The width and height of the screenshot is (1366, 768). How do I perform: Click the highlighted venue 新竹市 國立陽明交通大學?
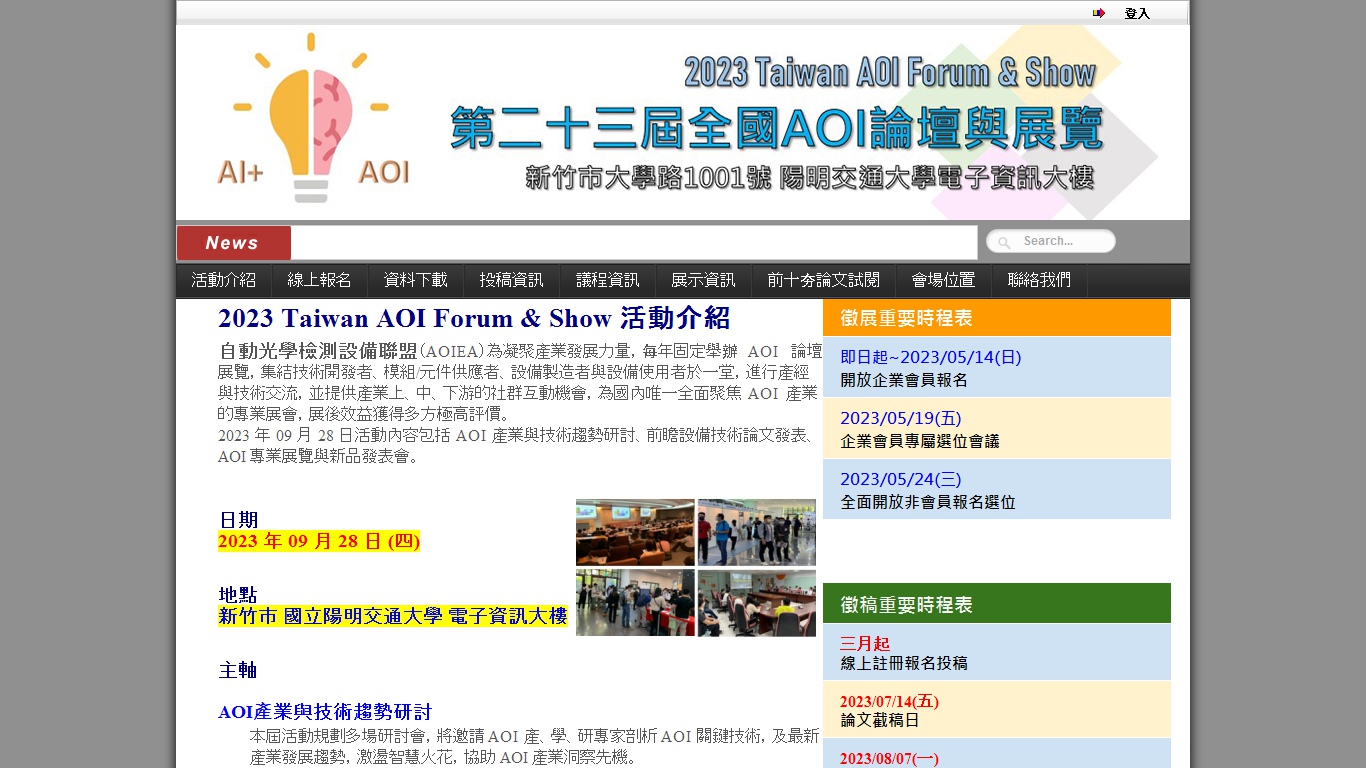coord(393,616)
